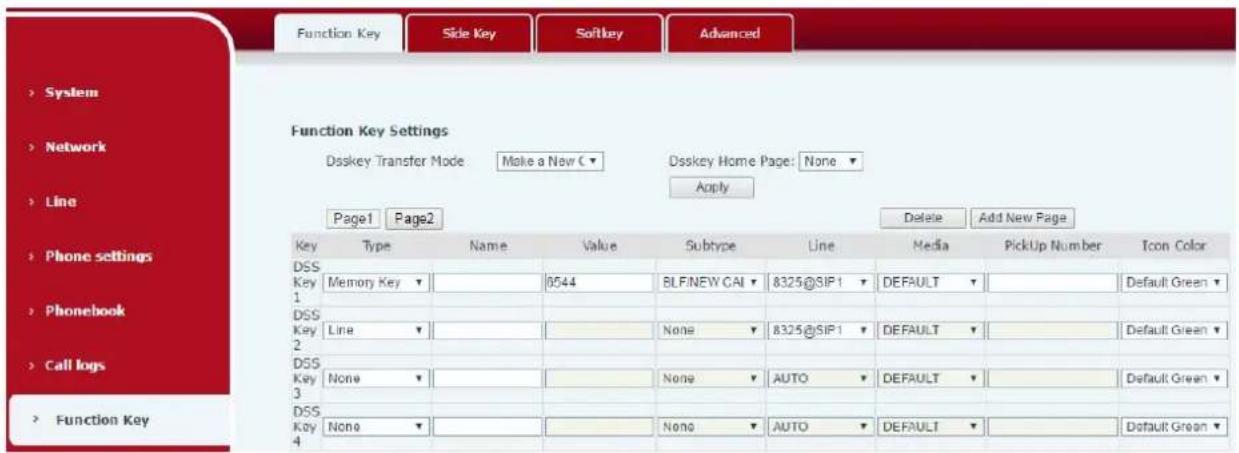Image resolution: width=1239 pixels, height=453 pixels.
Task: Open the DSS Key 1 Line dropdown
Action: [x=820, y=283]
